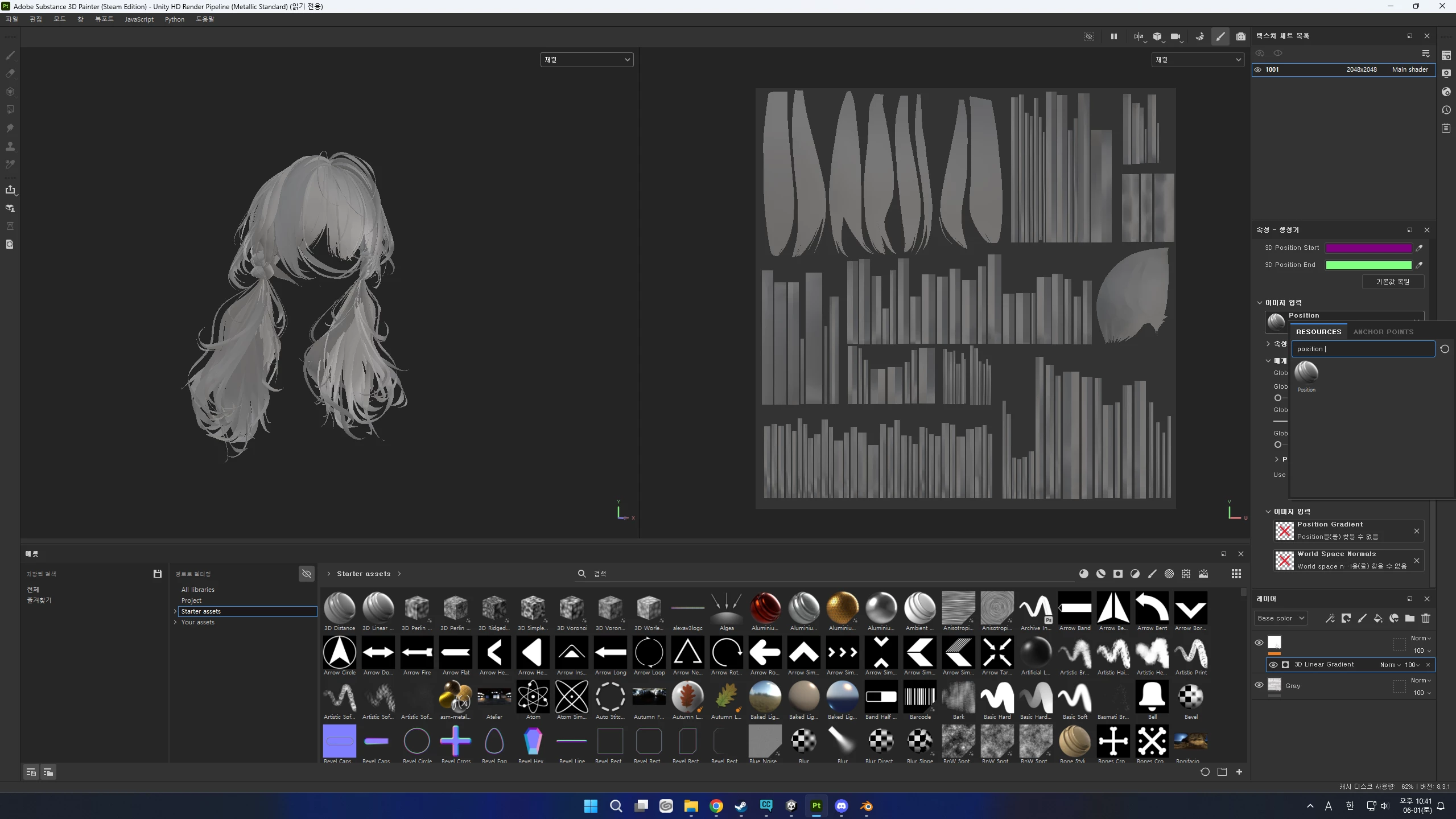
Task: Expand the Your assets tree item
Action: pyautogui.click(x=175, y=622)
